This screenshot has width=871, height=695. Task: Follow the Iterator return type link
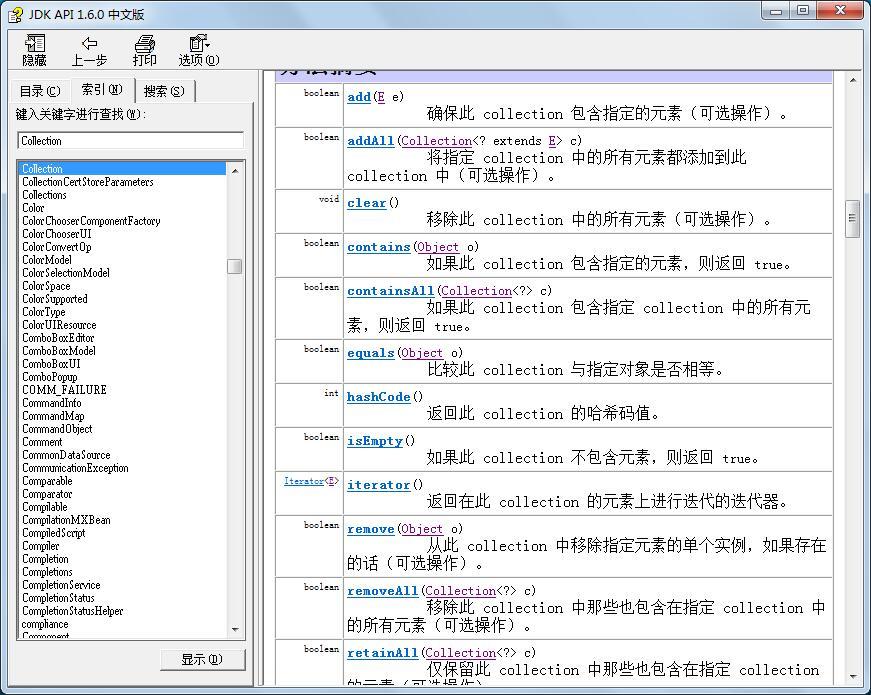point(304,481)
